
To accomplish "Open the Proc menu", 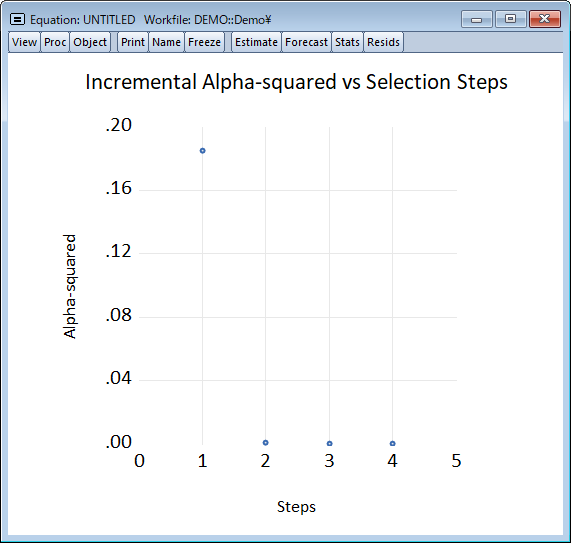I will tap(55, 42).
